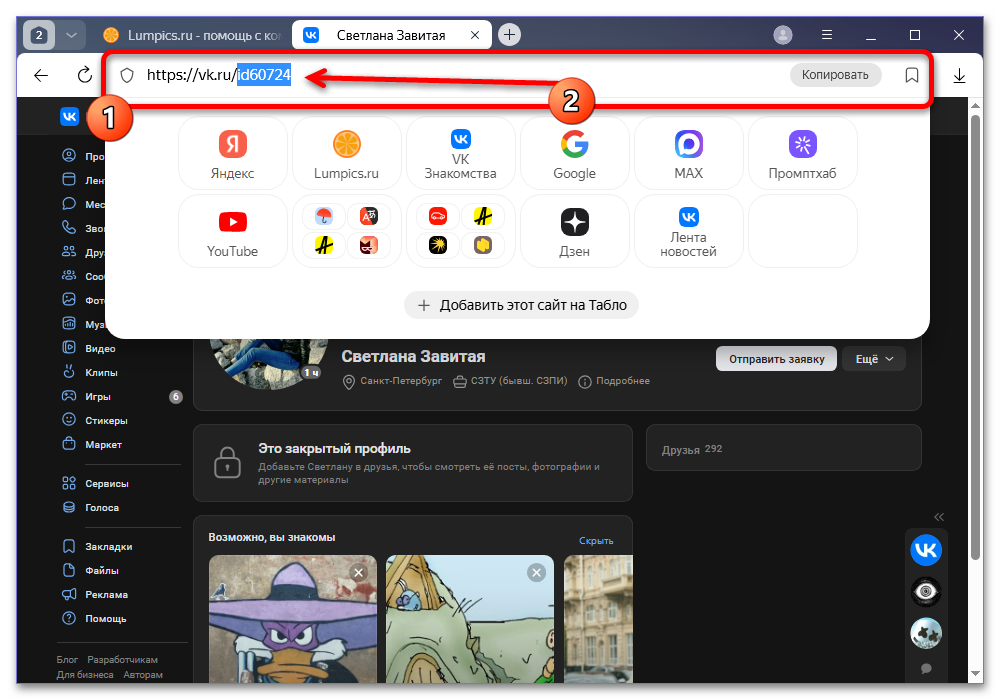Screen dimensions: 1000x700
Task: Switch to the Светлана Завитая tab
Action: coord(392,35)
